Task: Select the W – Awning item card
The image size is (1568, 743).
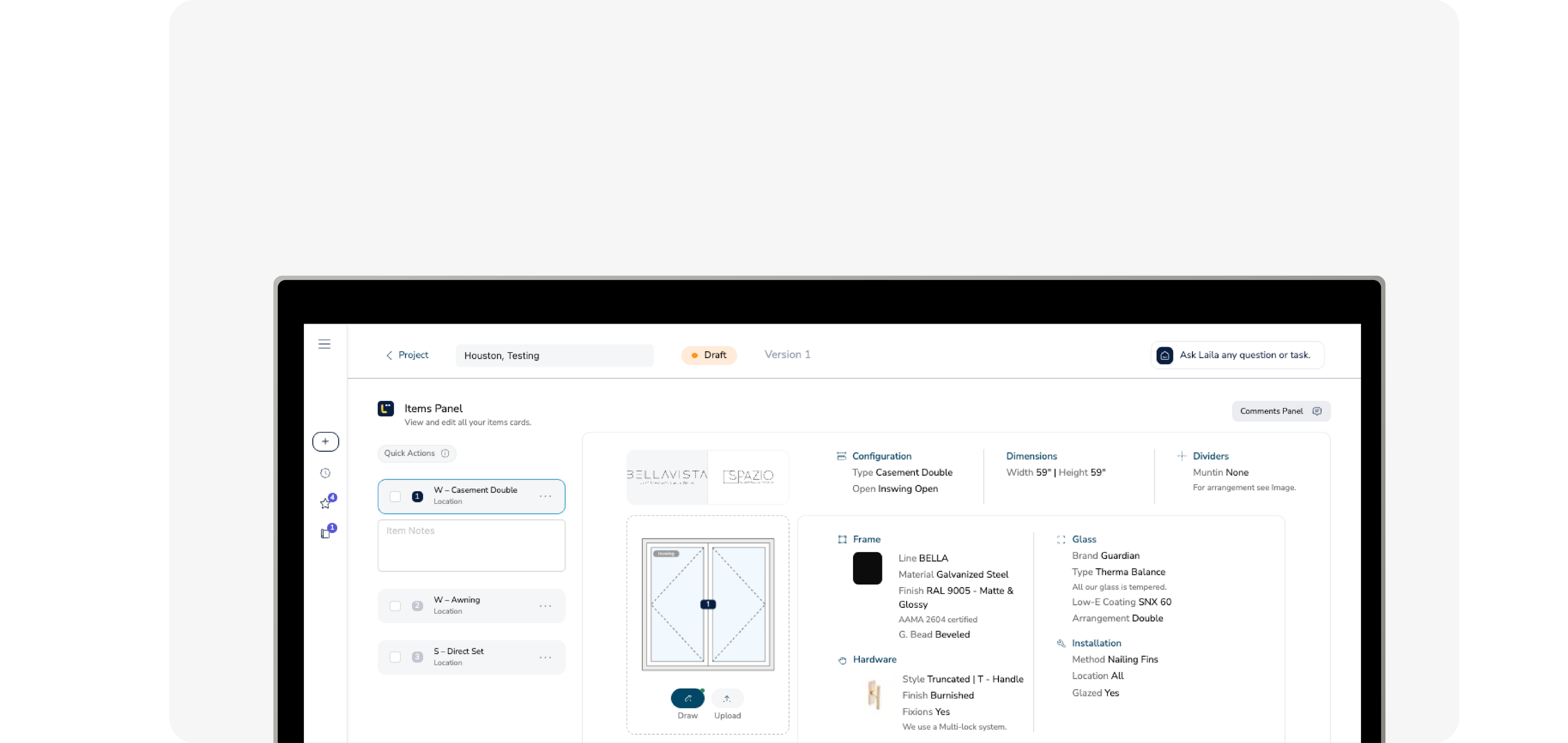Action: pos(471,606)
